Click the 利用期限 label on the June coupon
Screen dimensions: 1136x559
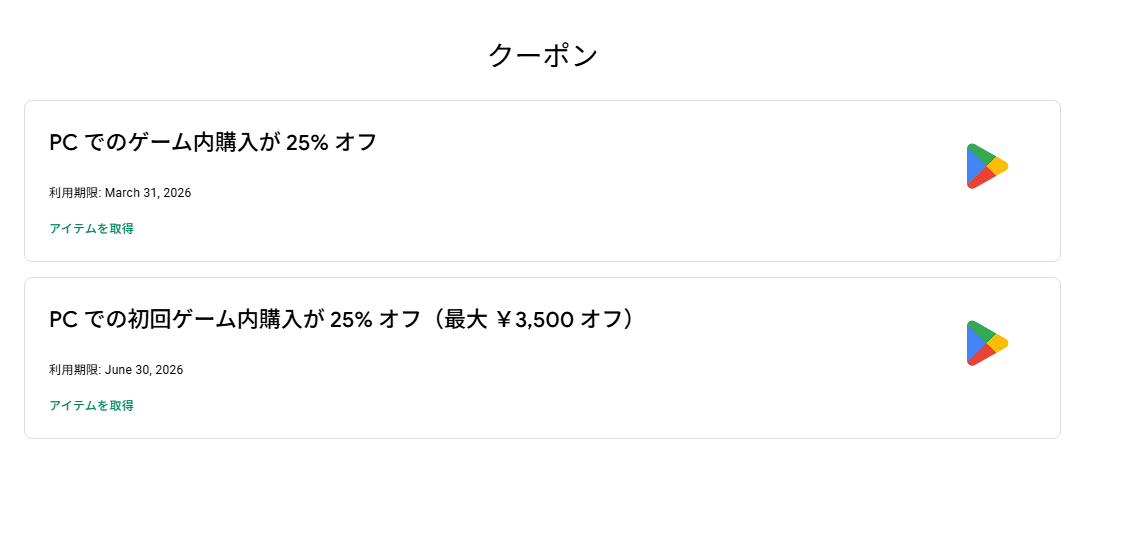[x=74, y=370]
